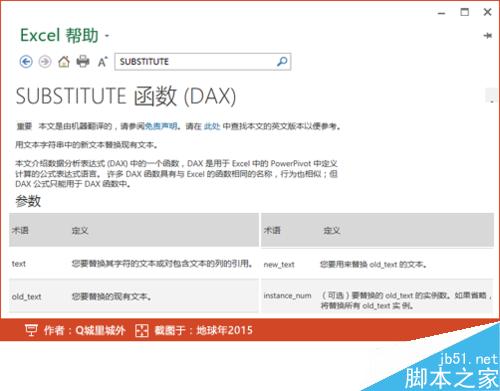Go back with the blue Back arrow
Image resolution: width=500 pixels, height=391 pixels.
tap(26, 62)
